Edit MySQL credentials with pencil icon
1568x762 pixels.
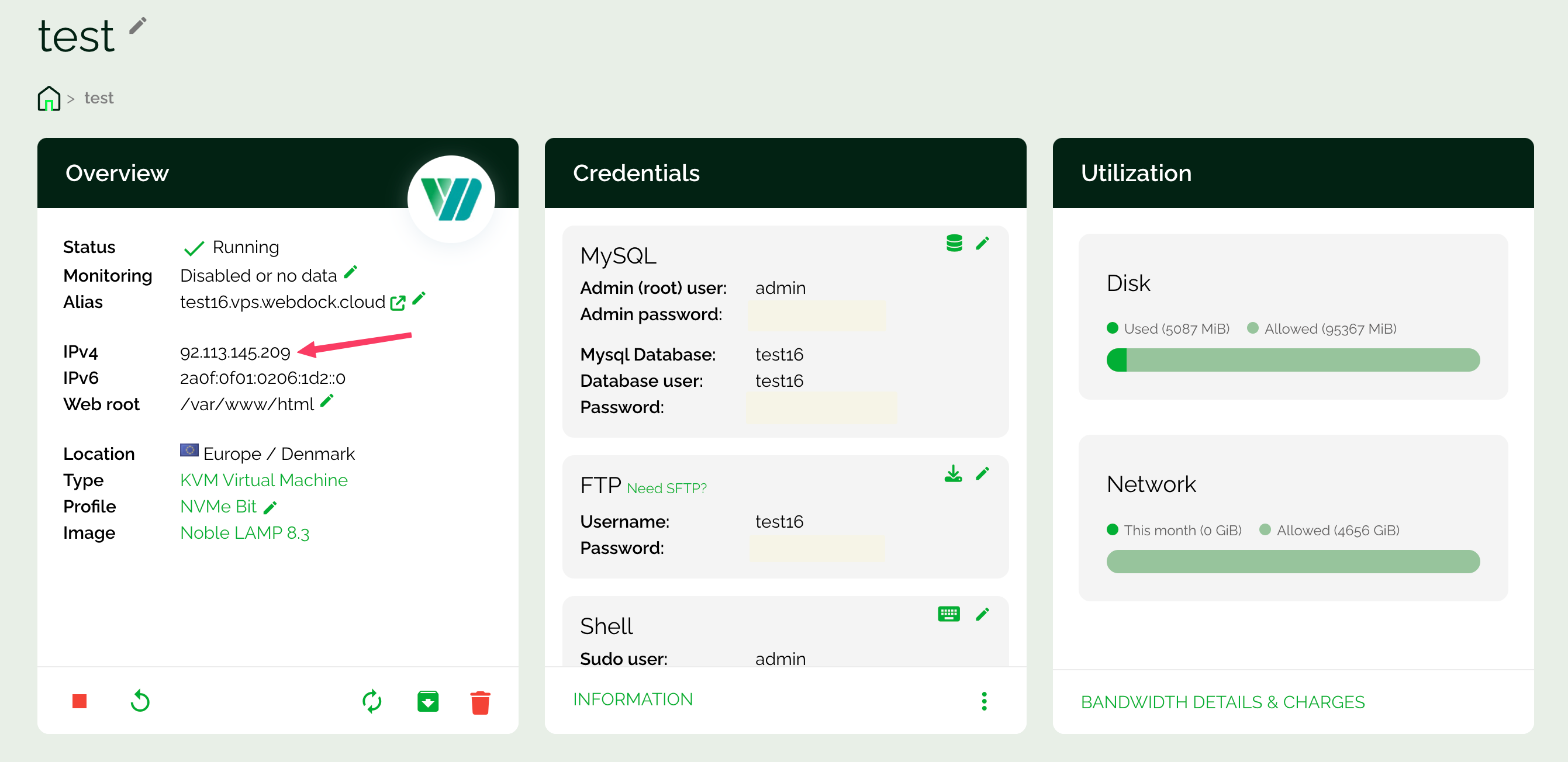[982, 243]
